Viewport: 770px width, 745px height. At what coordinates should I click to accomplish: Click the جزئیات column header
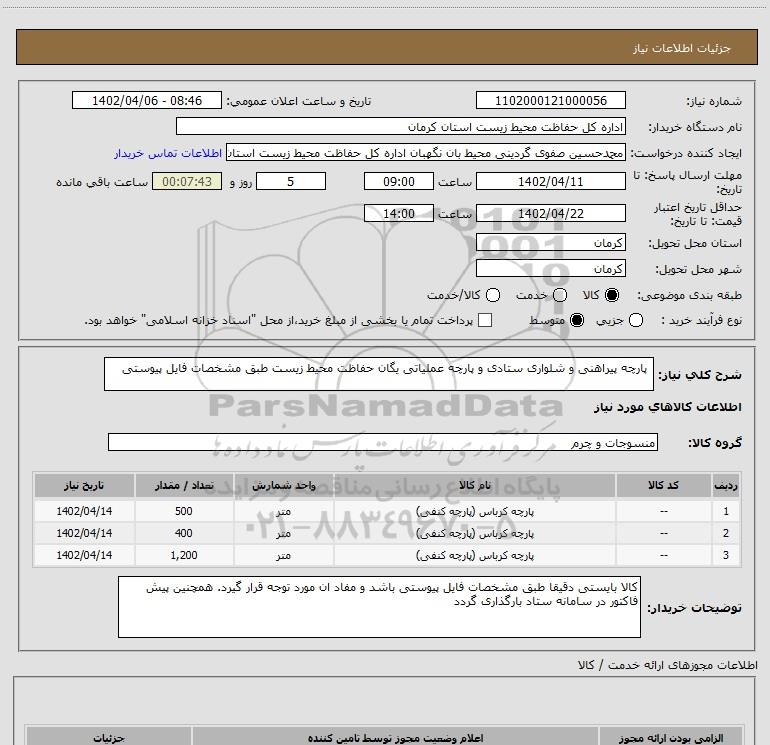109,737
